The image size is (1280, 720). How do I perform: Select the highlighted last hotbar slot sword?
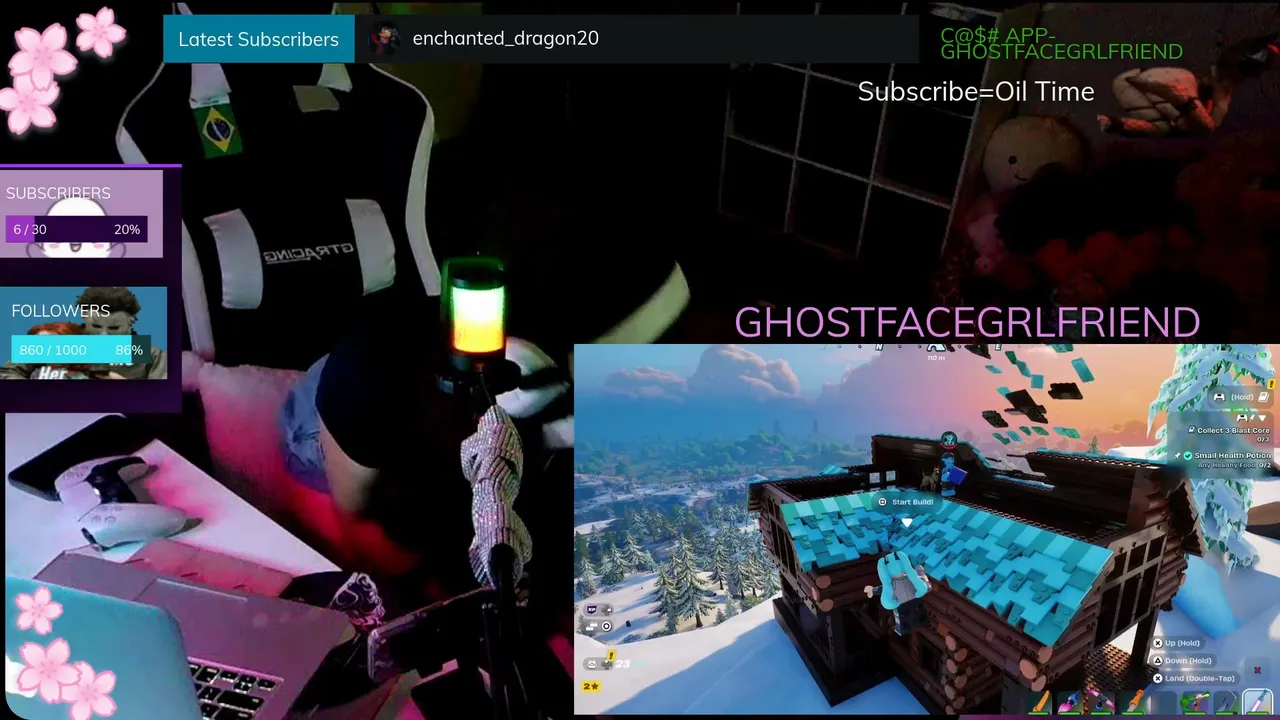(1258, 701)
